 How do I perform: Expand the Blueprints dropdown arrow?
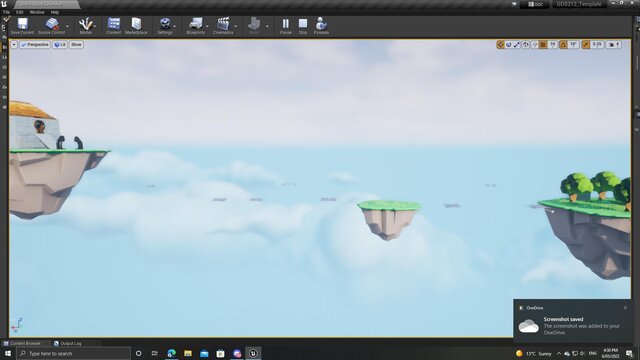tap(207, 26)
